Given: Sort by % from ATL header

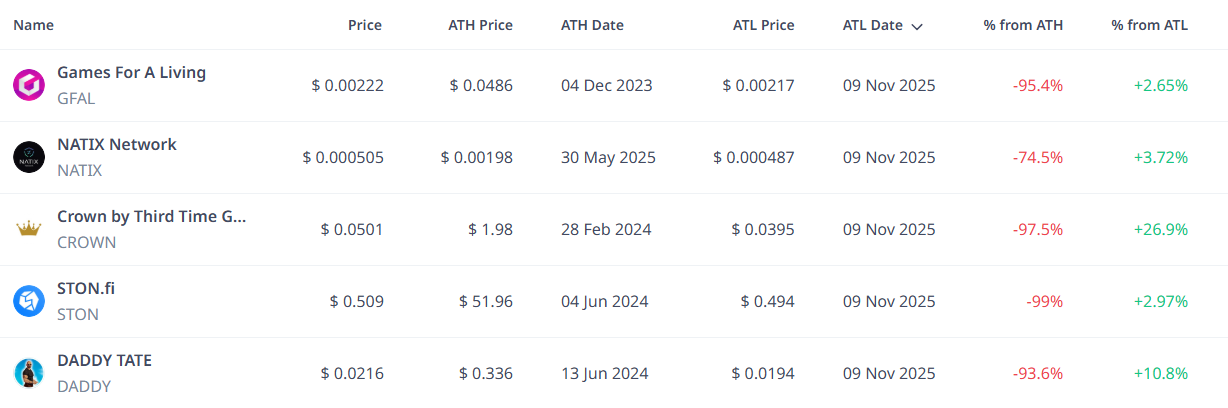Looking at the screenshot, I should tap(1149, 25).
